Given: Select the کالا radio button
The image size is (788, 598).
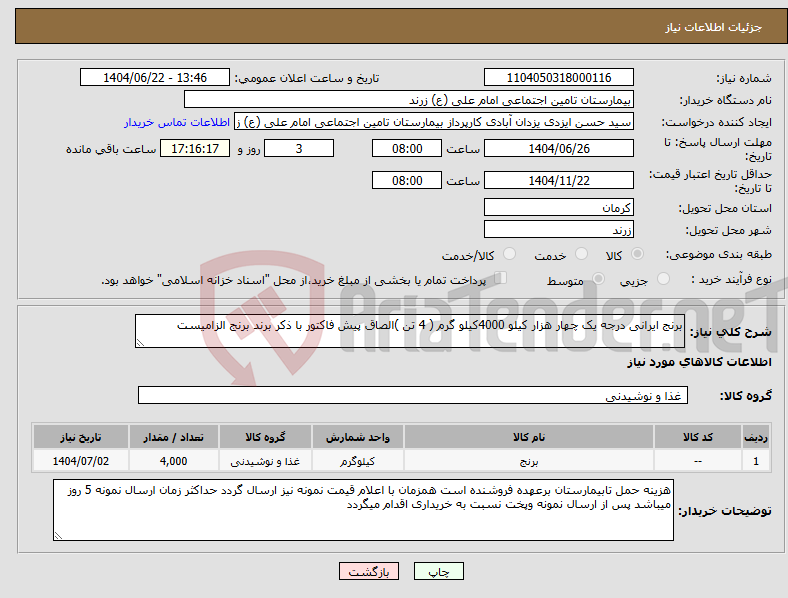Looking at the screenshot, I should [637, 254].
